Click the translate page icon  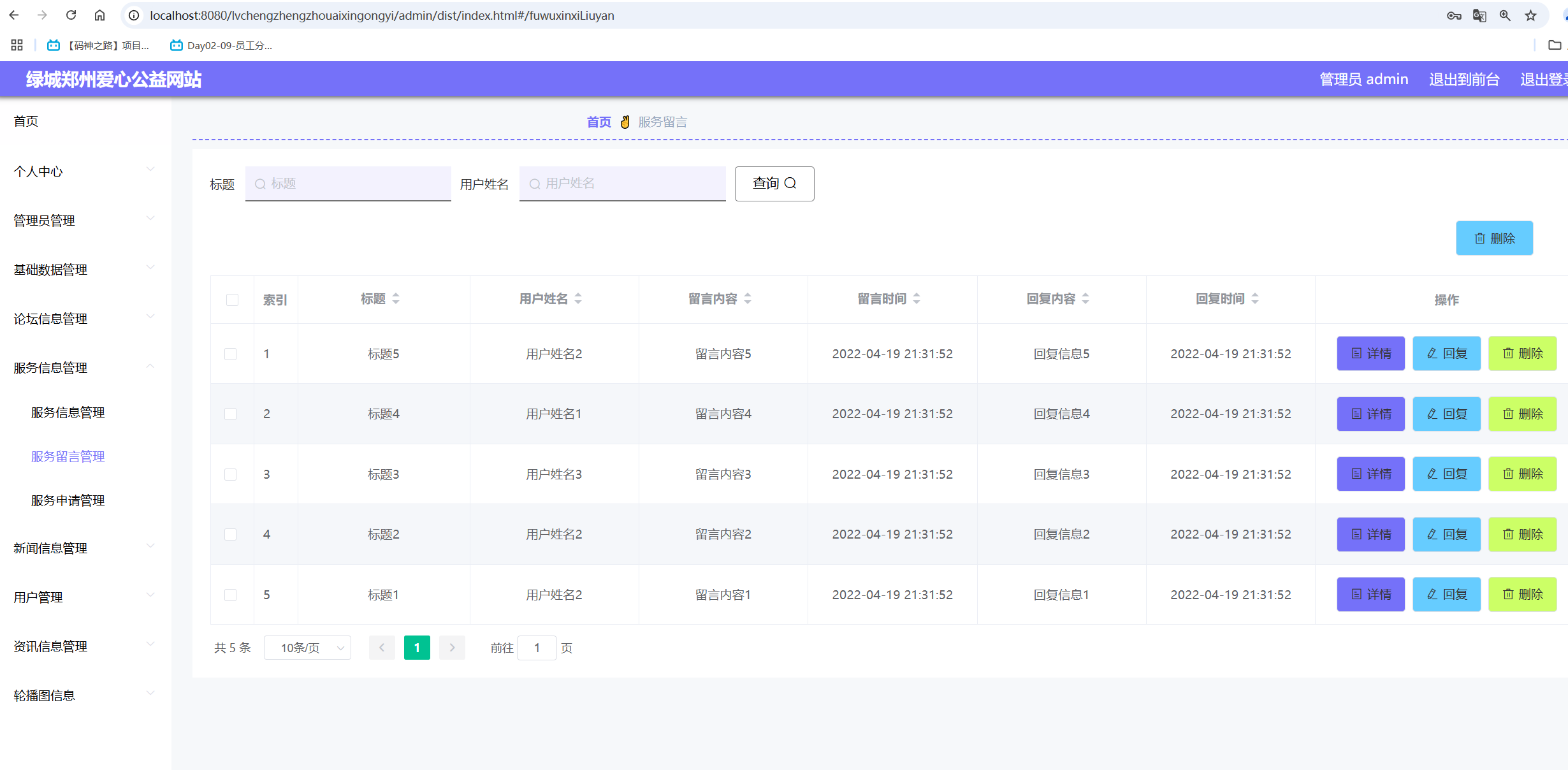[x=1479, y=15]
